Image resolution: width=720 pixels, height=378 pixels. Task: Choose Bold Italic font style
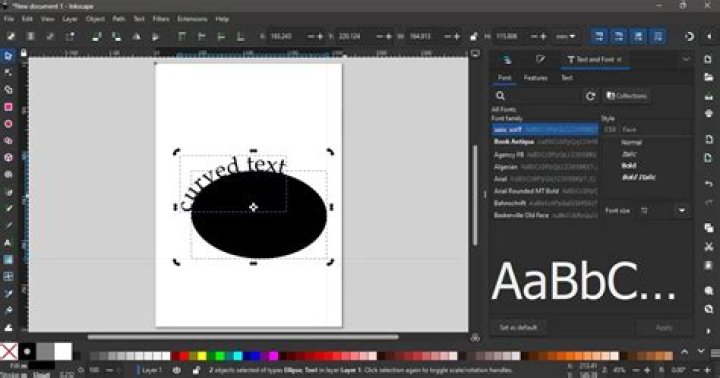(x=638, y=177)
